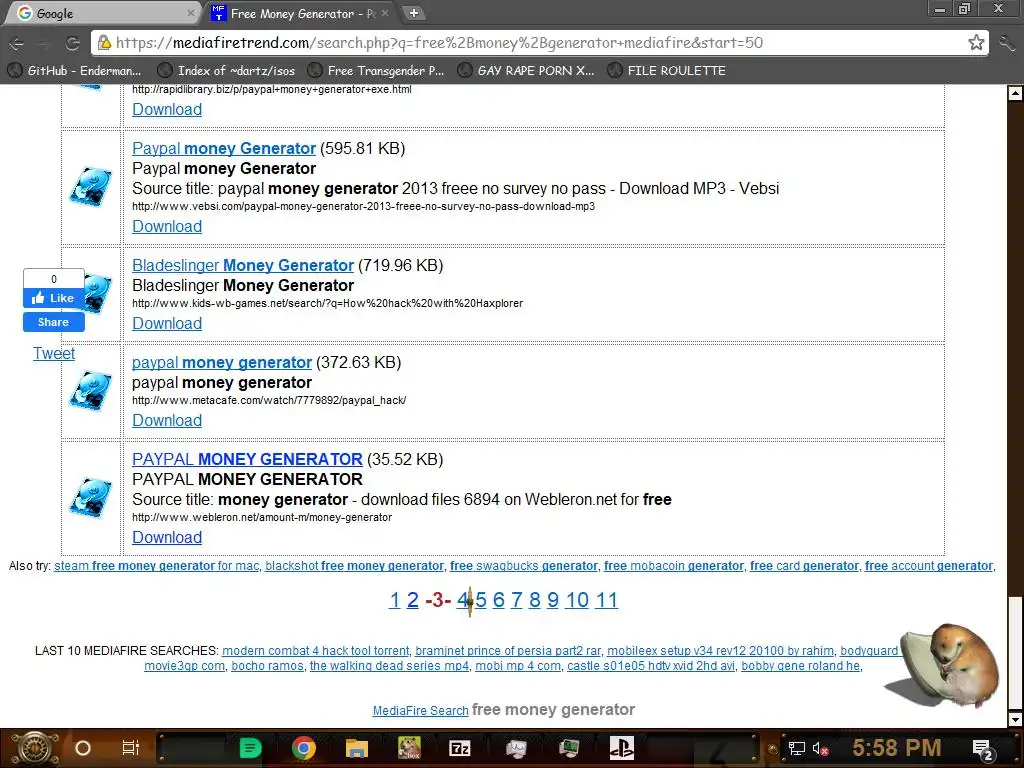Try blackshot free money generator search

[355, 566]
